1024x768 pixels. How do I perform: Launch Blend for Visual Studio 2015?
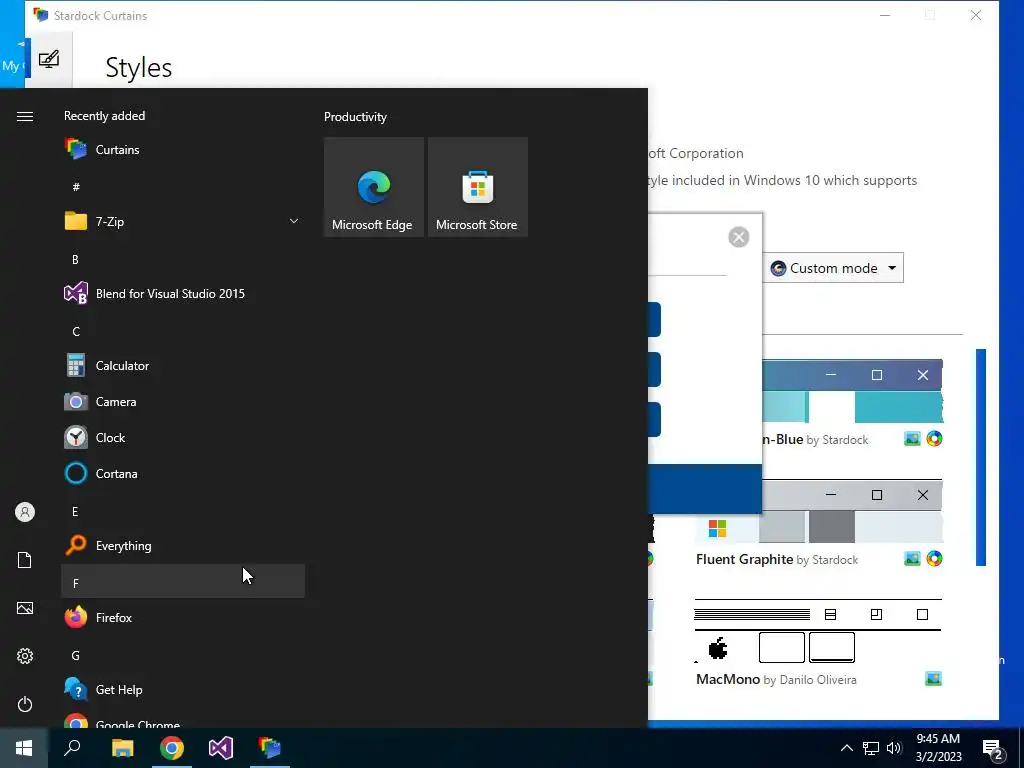[183, 294]
